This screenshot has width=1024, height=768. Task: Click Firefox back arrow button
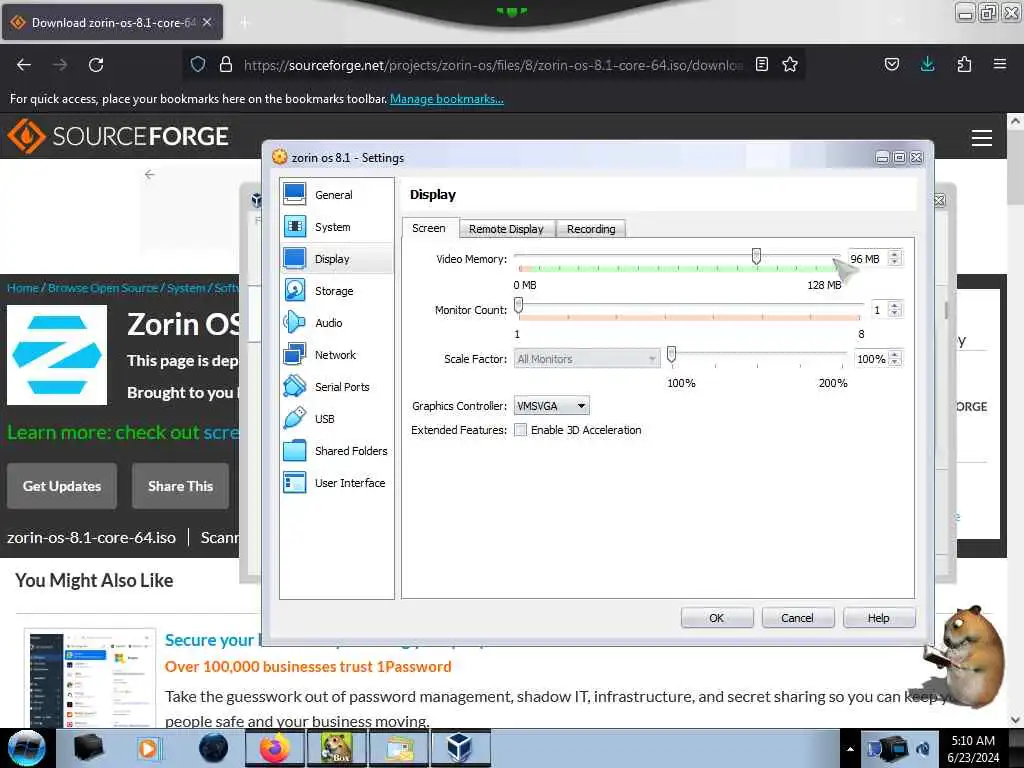24,65
